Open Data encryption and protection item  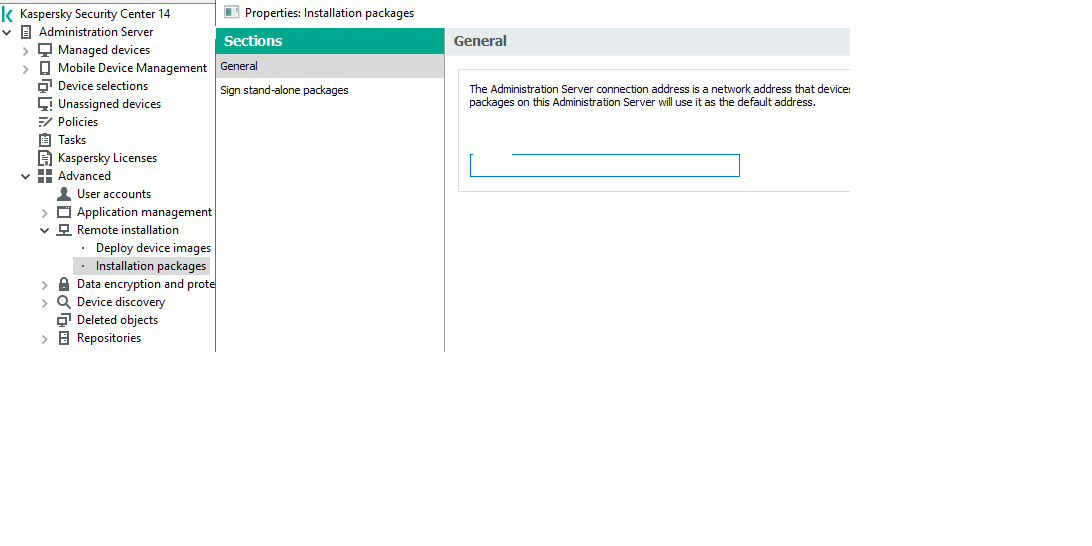click(146, 284)
